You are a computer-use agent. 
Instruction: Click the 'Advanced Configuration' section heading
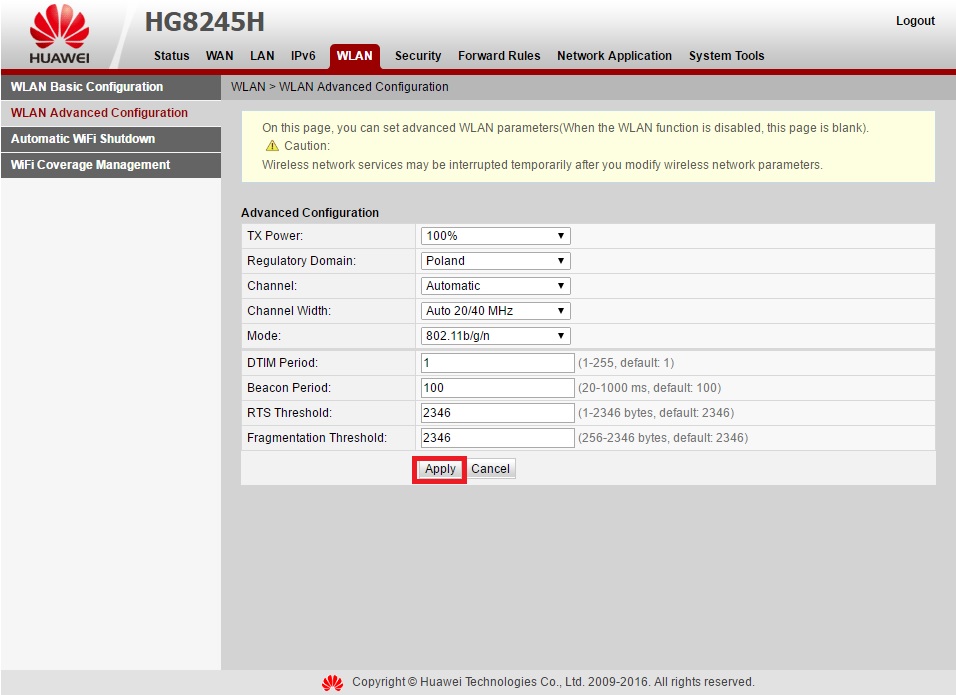coord(310,213)
